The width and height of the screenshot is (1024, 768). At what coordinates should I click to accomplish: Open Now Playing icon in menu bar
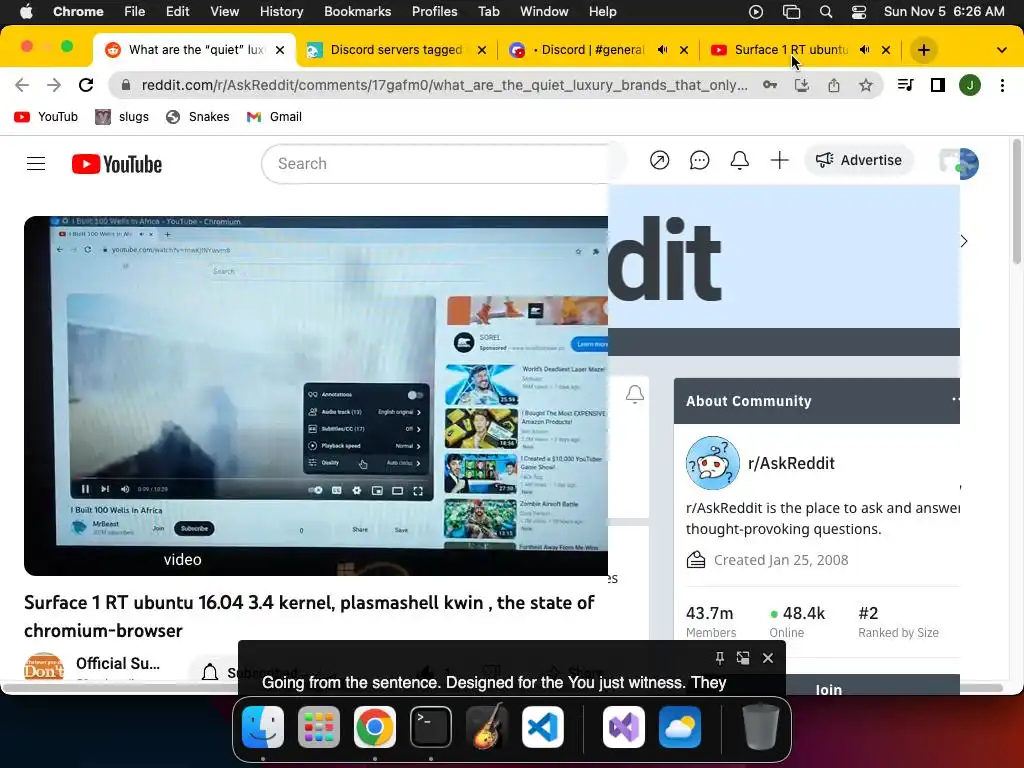click(x=756, y=12)
